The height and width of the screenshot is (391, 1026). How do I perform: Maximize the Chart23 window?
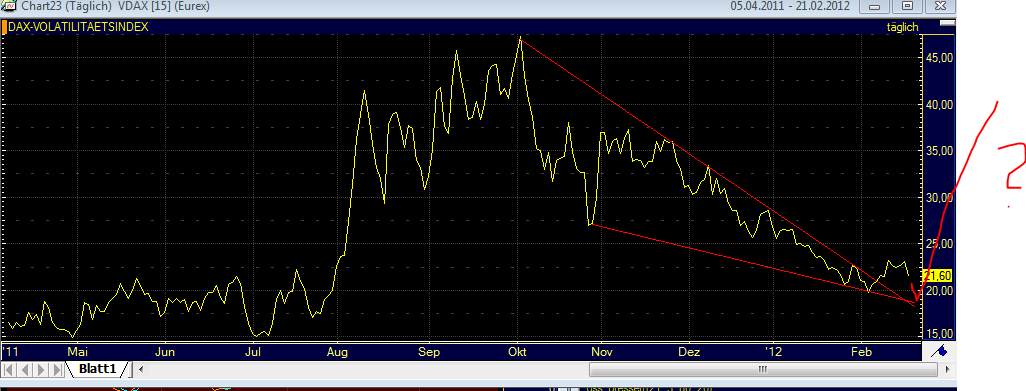tap(908, 6)
